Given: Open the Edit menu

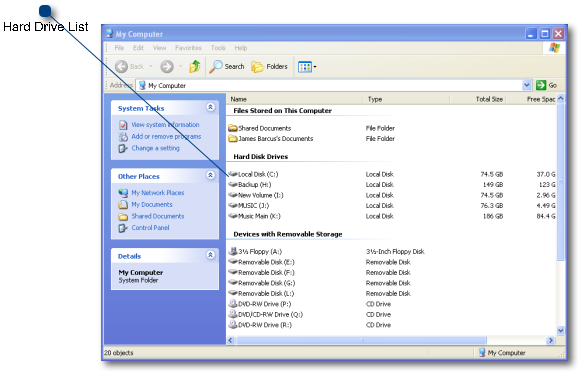Looking at the screenshot, I should click(138, 48).
